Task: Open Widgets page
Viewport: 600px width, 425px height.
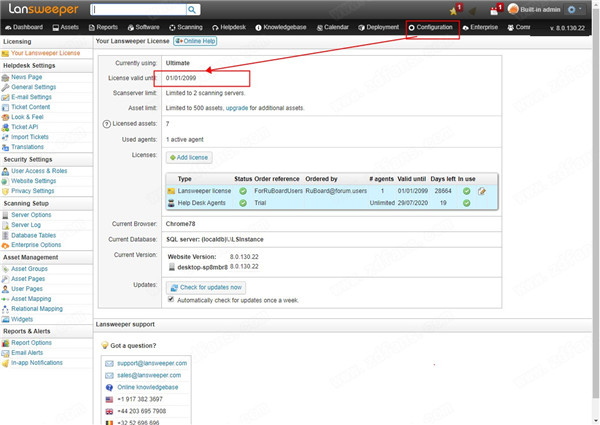Action: 22,319
